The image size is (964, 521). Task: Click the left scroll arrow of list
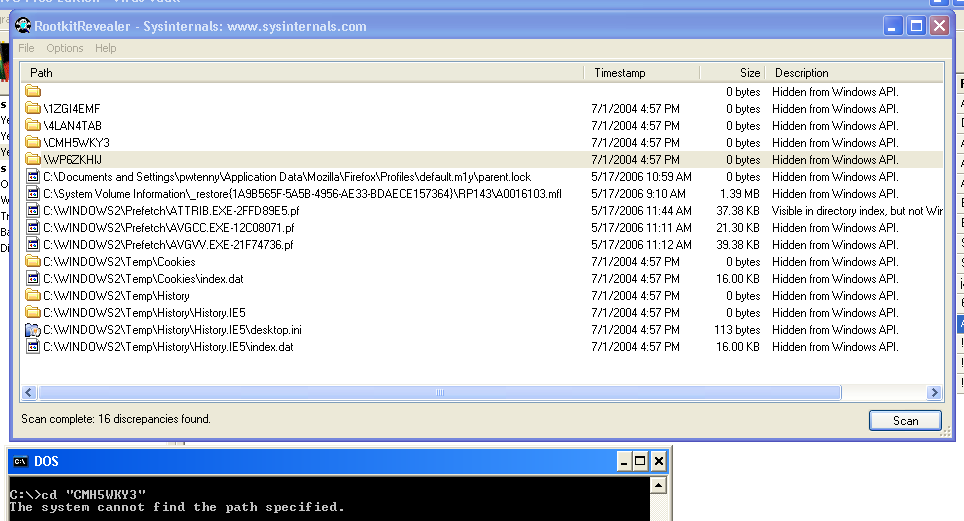tap(29, 392)
